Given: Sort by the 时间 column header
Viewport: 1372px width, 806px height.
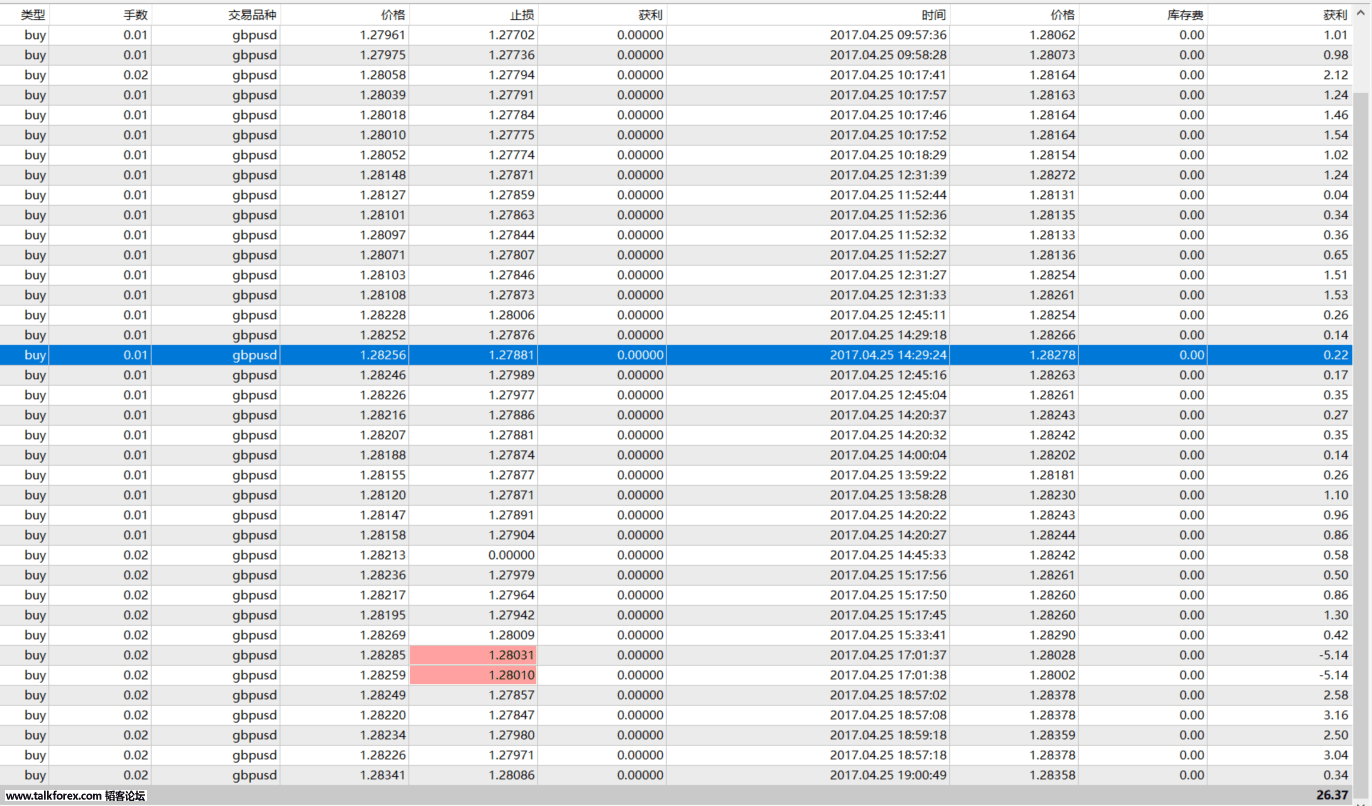Looking at the screenshot, I should coord(934,15).
